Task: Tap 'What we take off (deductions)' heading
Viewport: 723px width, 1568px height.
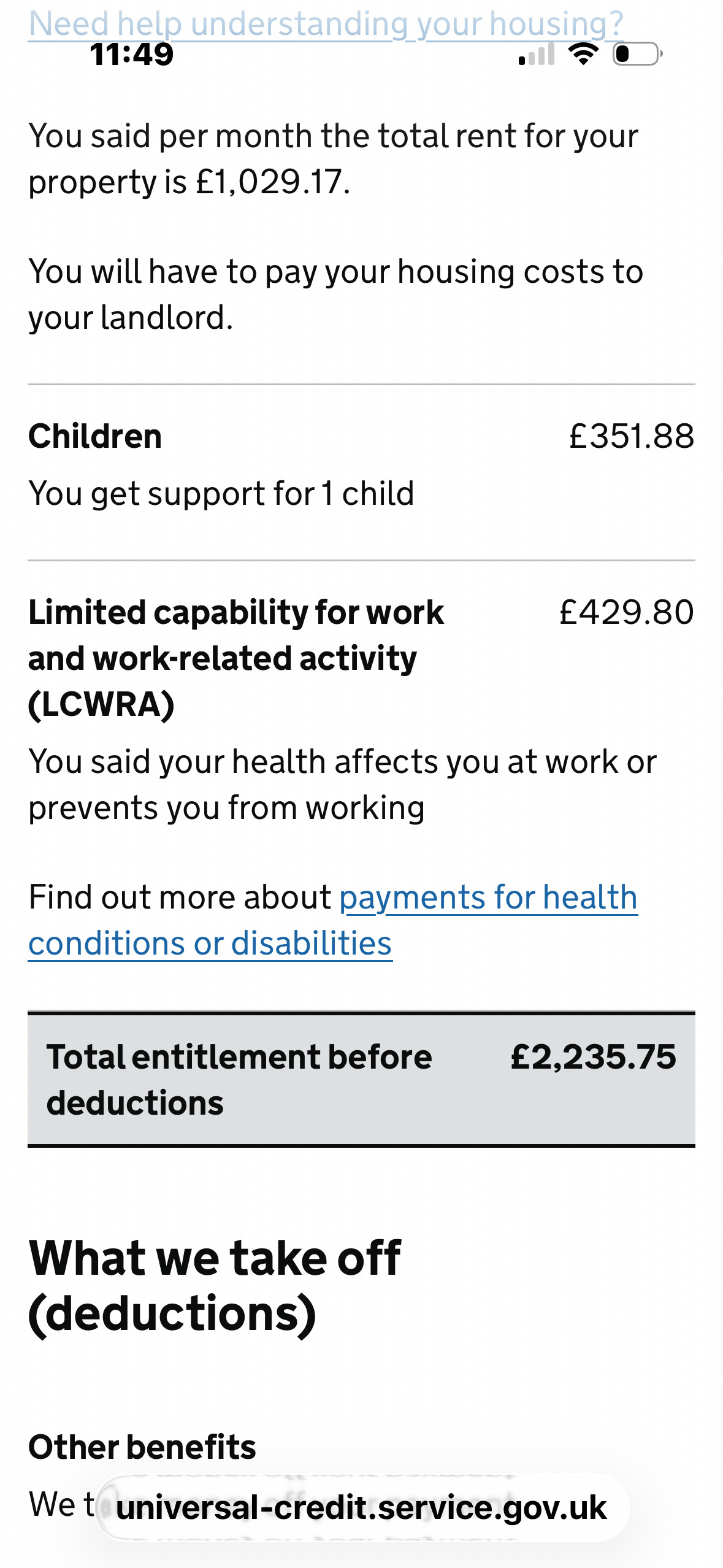Action: 215,1286
